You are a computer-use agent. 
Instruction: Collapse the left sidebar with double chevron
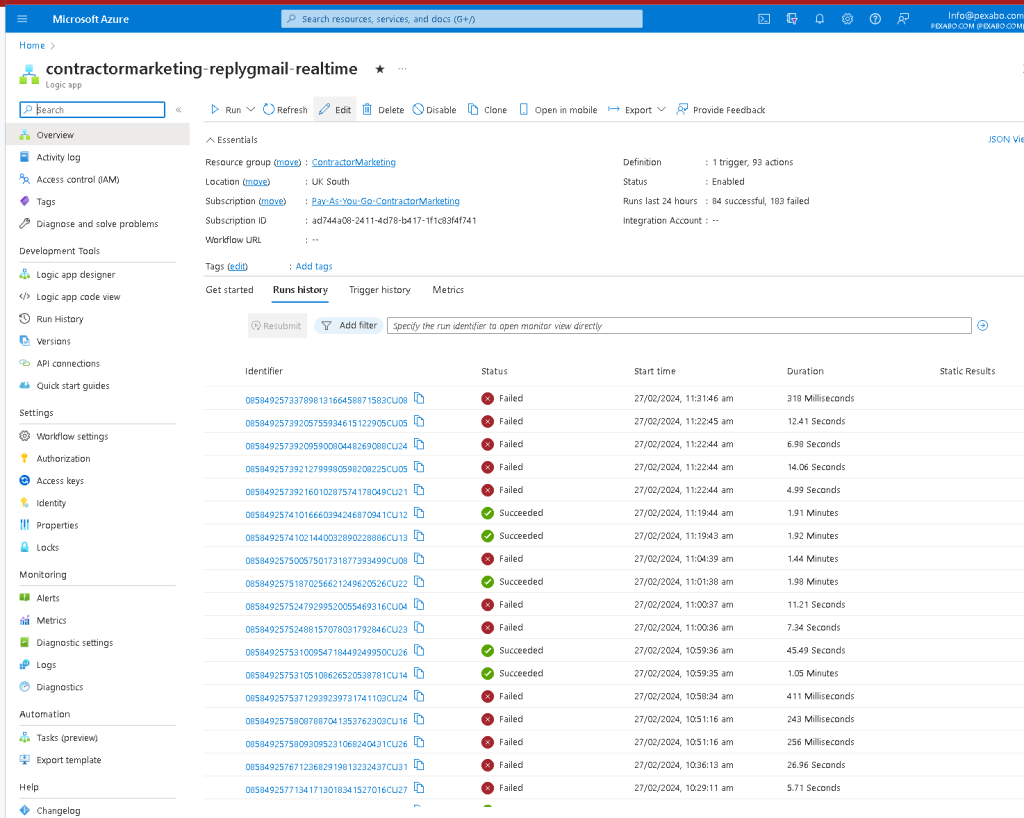pos(178,110)
